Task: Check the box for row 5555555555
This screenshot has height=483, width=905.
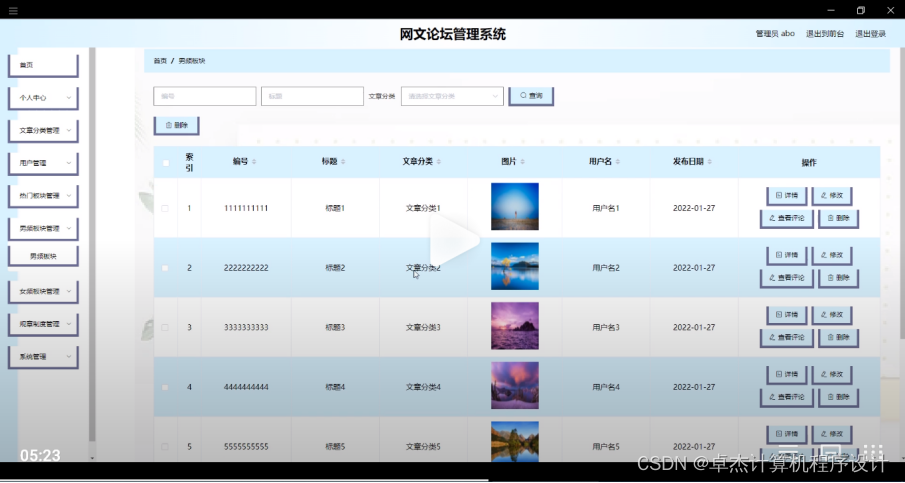Action: [x=165, y=447]
